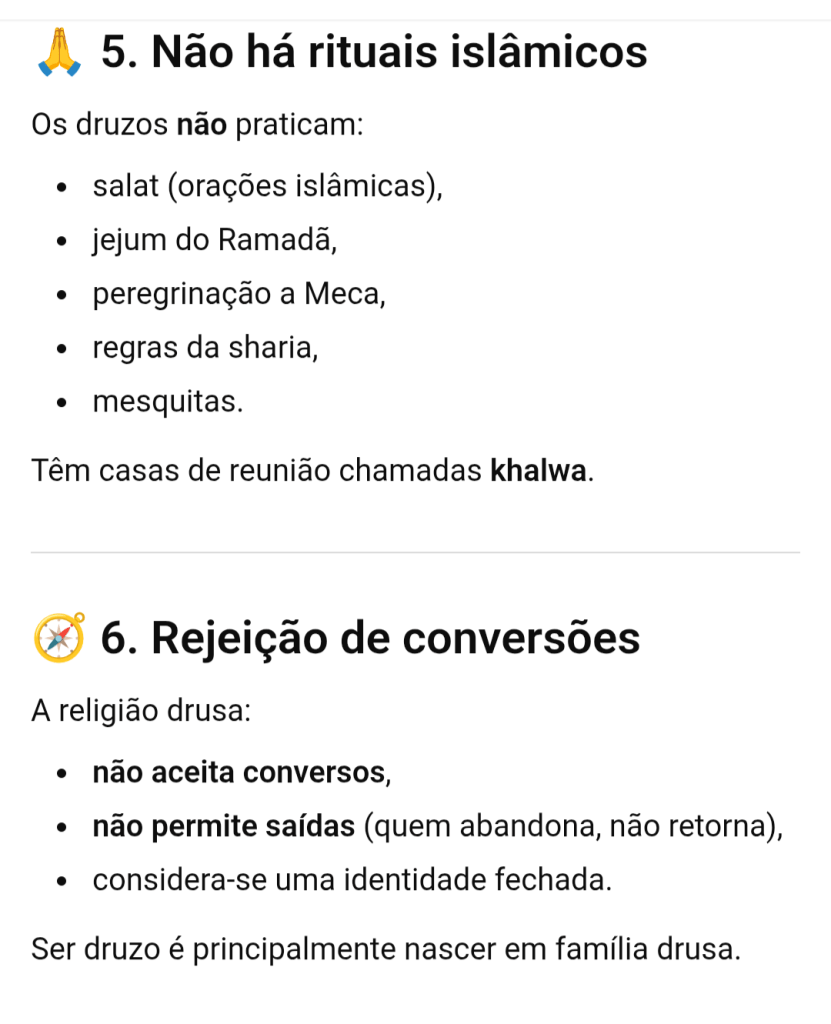Click the bold text "não permite saídas"
The image size is (831, 1024).
pos(223,827)
